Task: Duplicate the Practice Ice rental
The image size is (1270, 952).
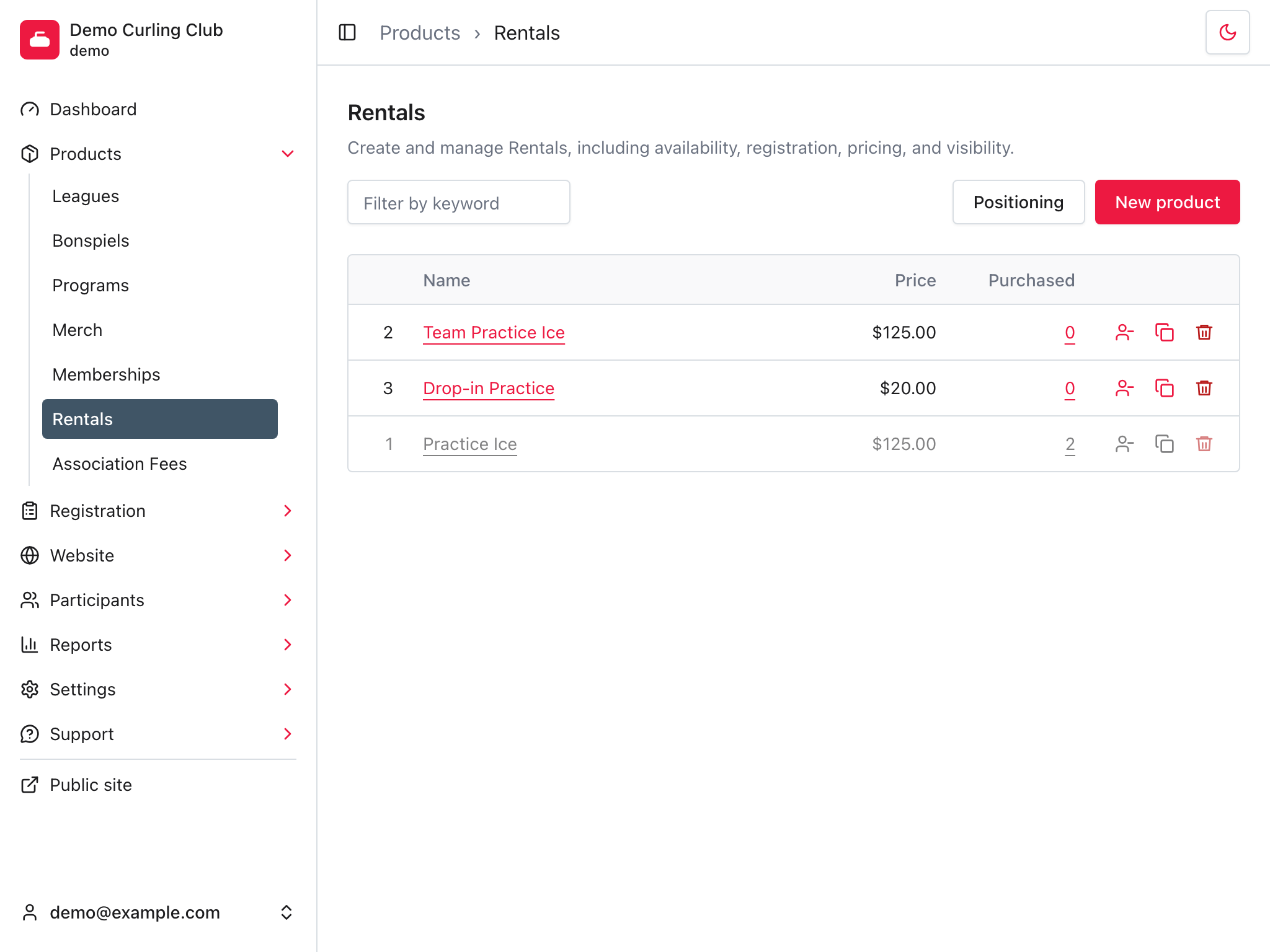Action: pos(1164,444)
